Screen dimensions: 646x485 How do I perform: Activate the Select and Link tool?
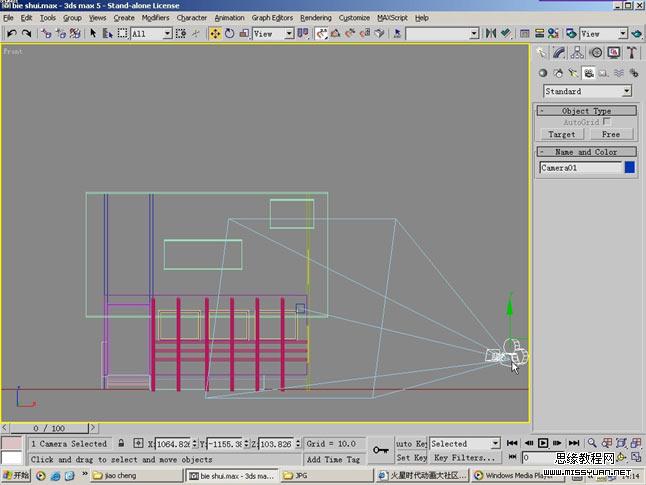46,33
